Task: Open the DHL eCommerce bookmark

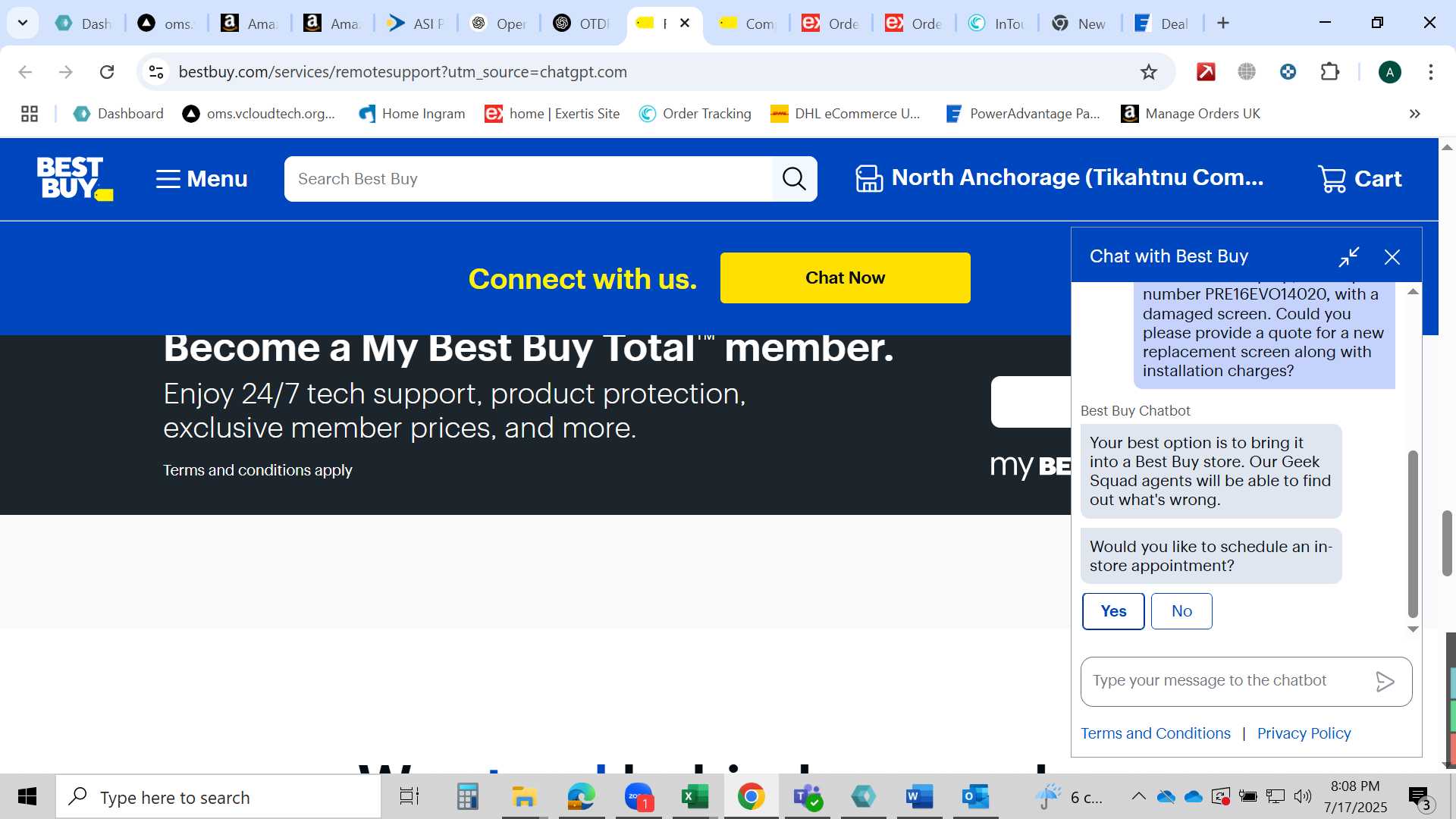Action: [x=846, y=114]
